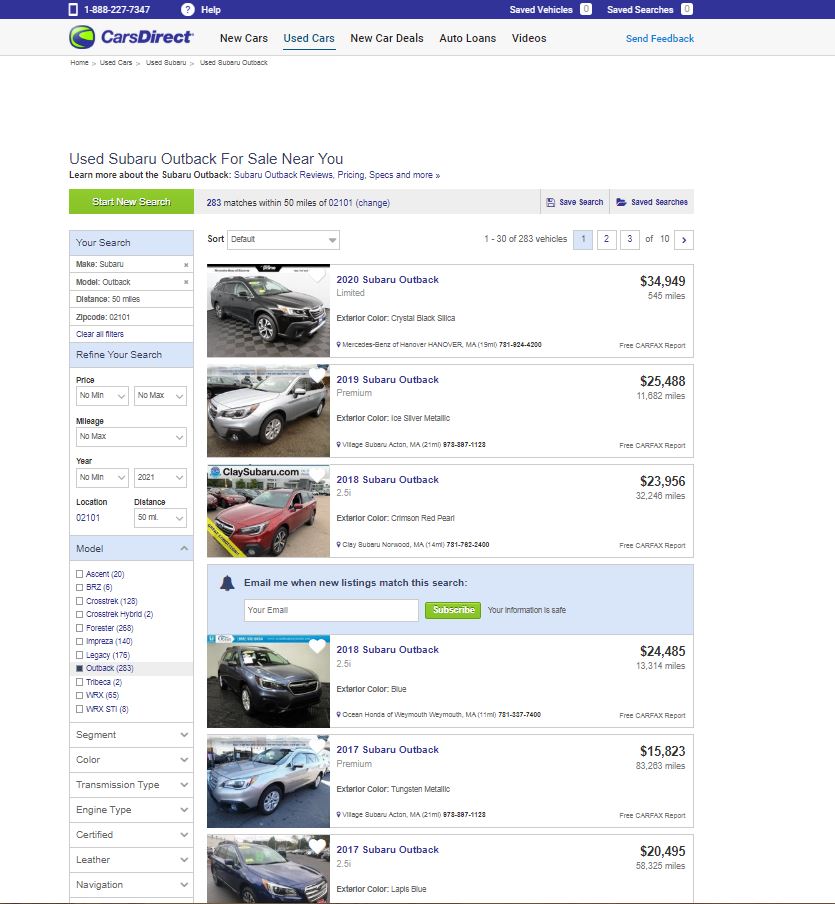Favorite the 2019 Subaru Outback heart icon
This screenshot has width=835, height=904.
point(317,375)
